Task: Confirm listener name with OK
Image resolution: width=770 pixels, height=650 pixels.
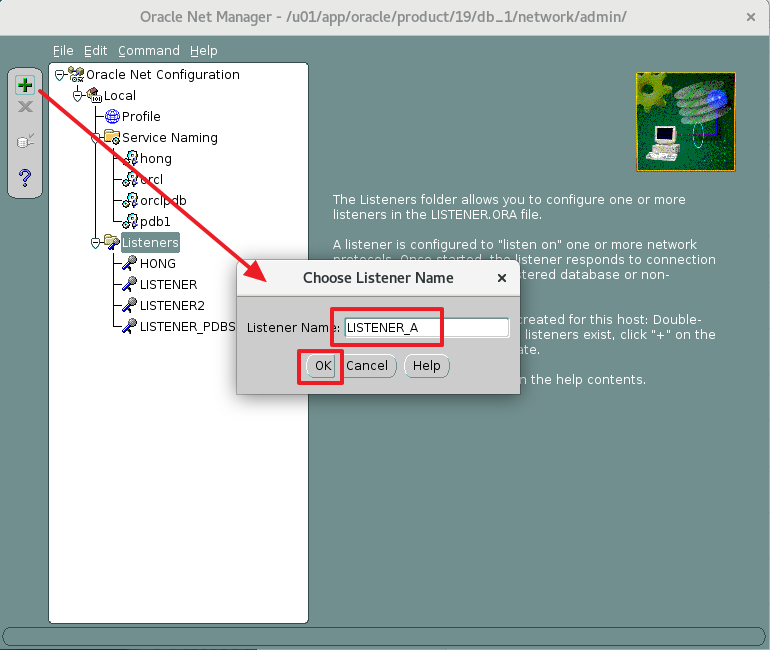Action: coord(322,366)
